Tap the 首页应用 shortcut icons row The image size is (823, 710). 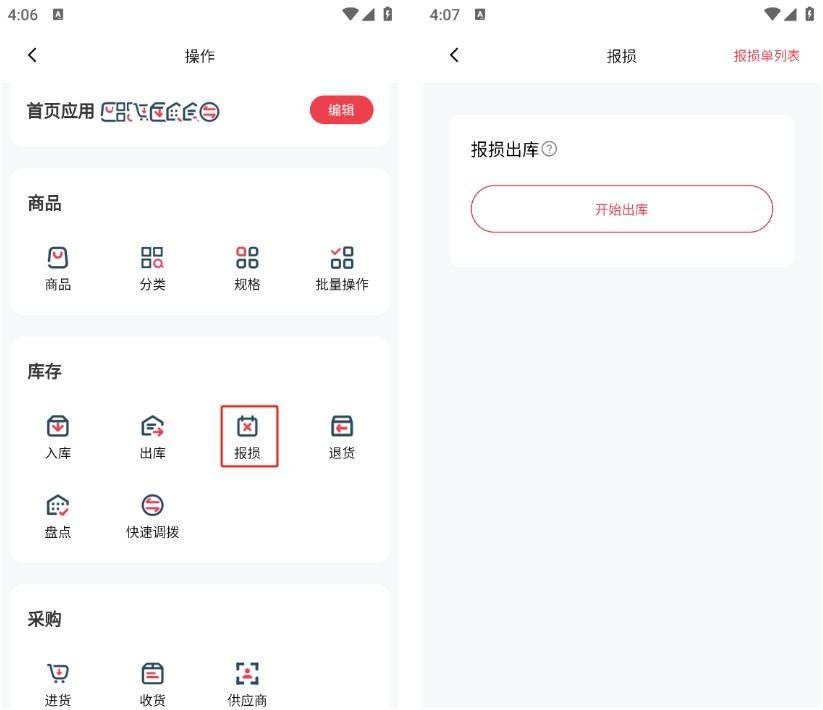160,112
